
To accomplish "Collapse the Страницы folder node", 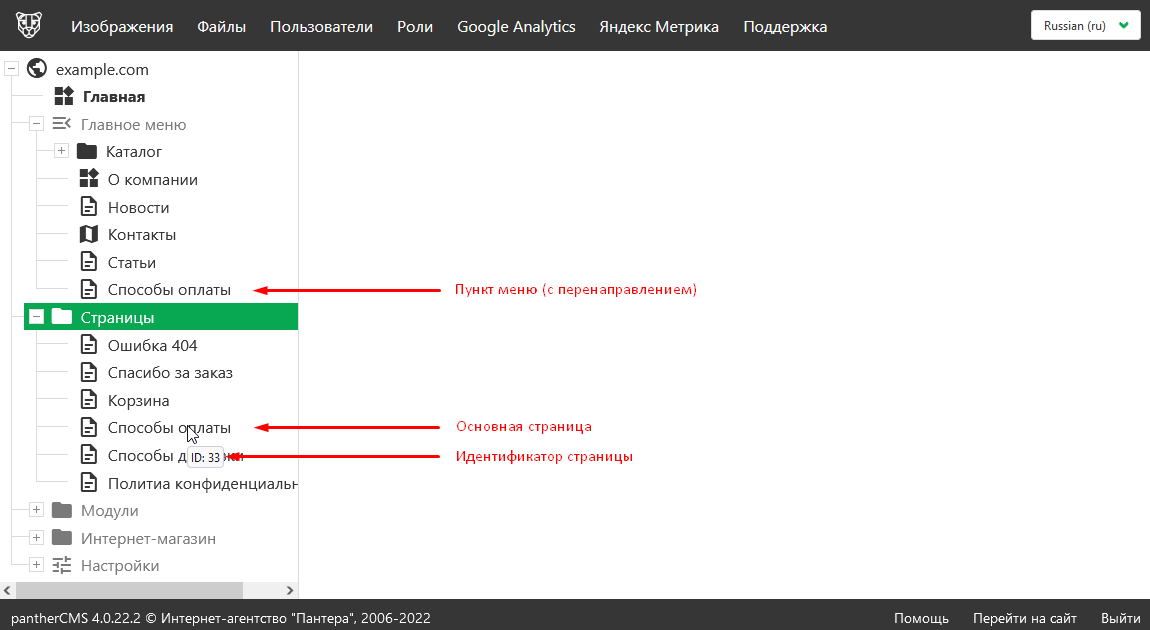I will 36,317.
